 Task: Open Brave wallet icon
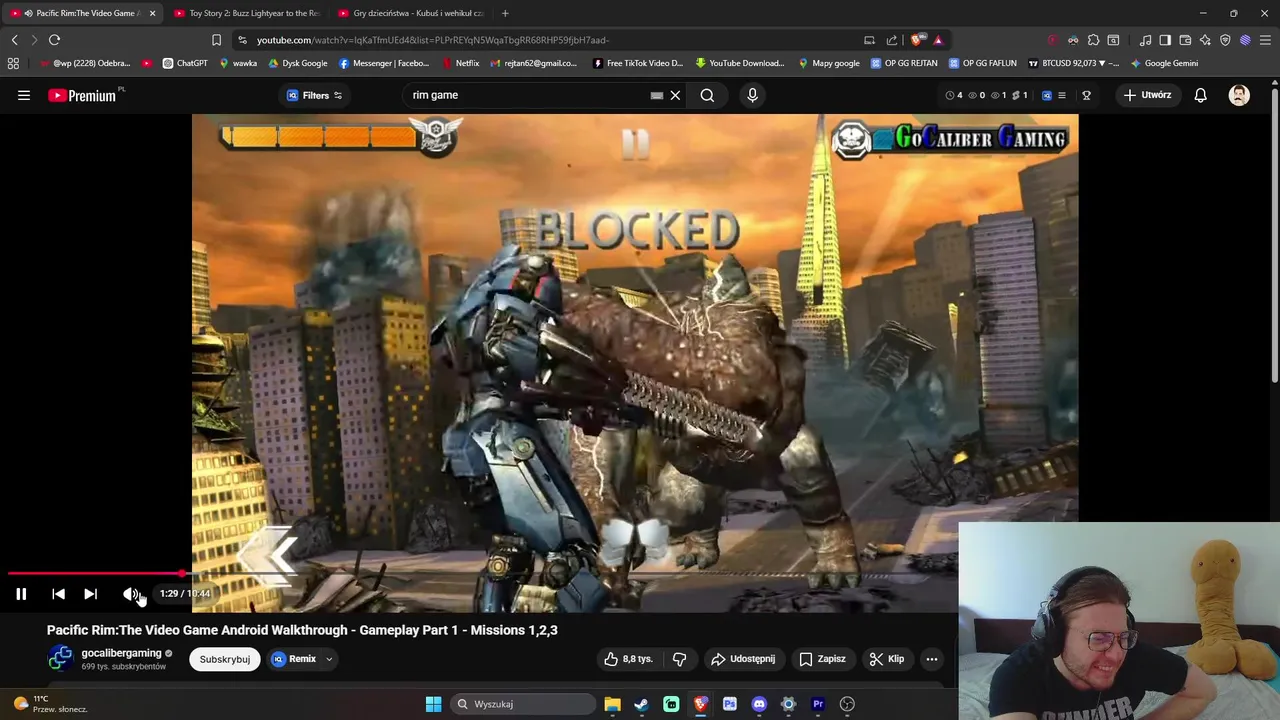click(1185, 40)
